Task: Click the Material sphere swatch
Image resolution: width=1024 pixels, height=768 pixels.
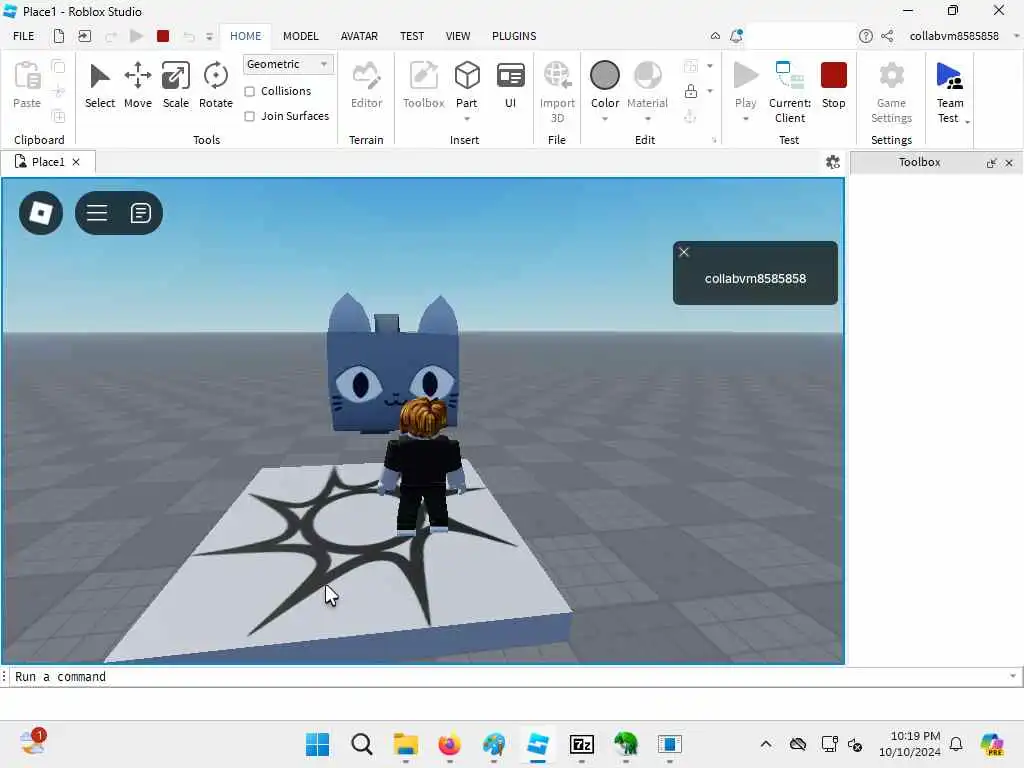Action: point(647,75)
